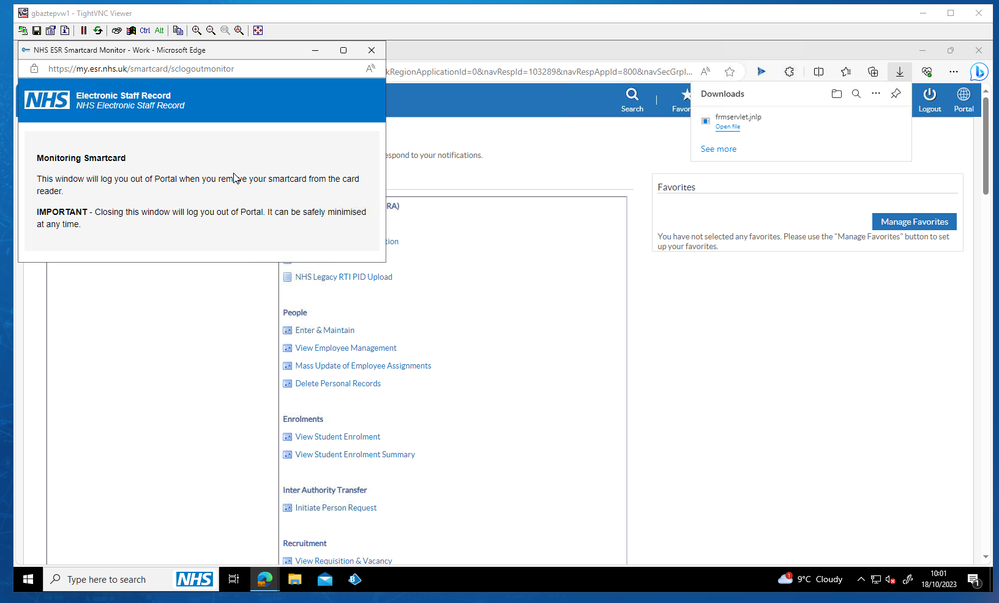999x603 pixels.
Task: Search downloads with the magnifier icon
Action: coord(856,94)
